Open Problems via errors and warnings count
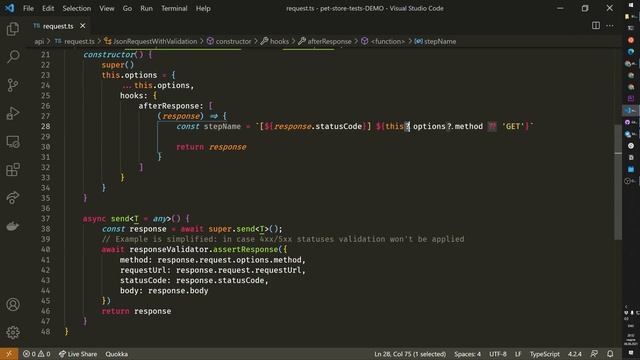 tap(36, 354)
